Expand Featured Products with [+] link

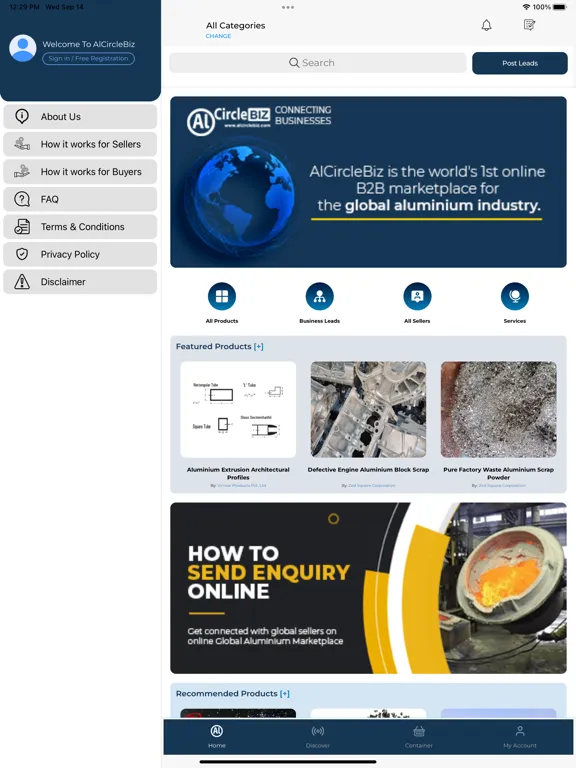click(259, 346)
